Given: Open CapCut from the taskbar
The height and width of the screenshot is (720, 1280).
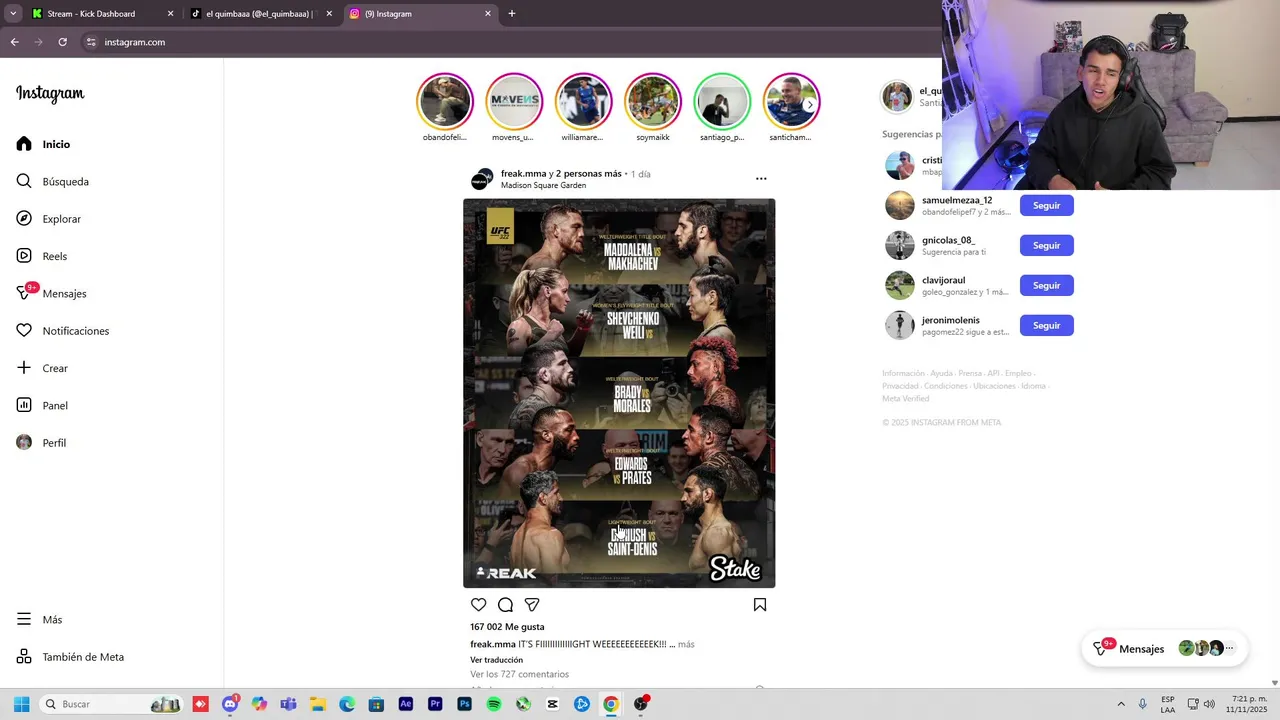Looking at the screenshot, I should (x=553, y=704).
